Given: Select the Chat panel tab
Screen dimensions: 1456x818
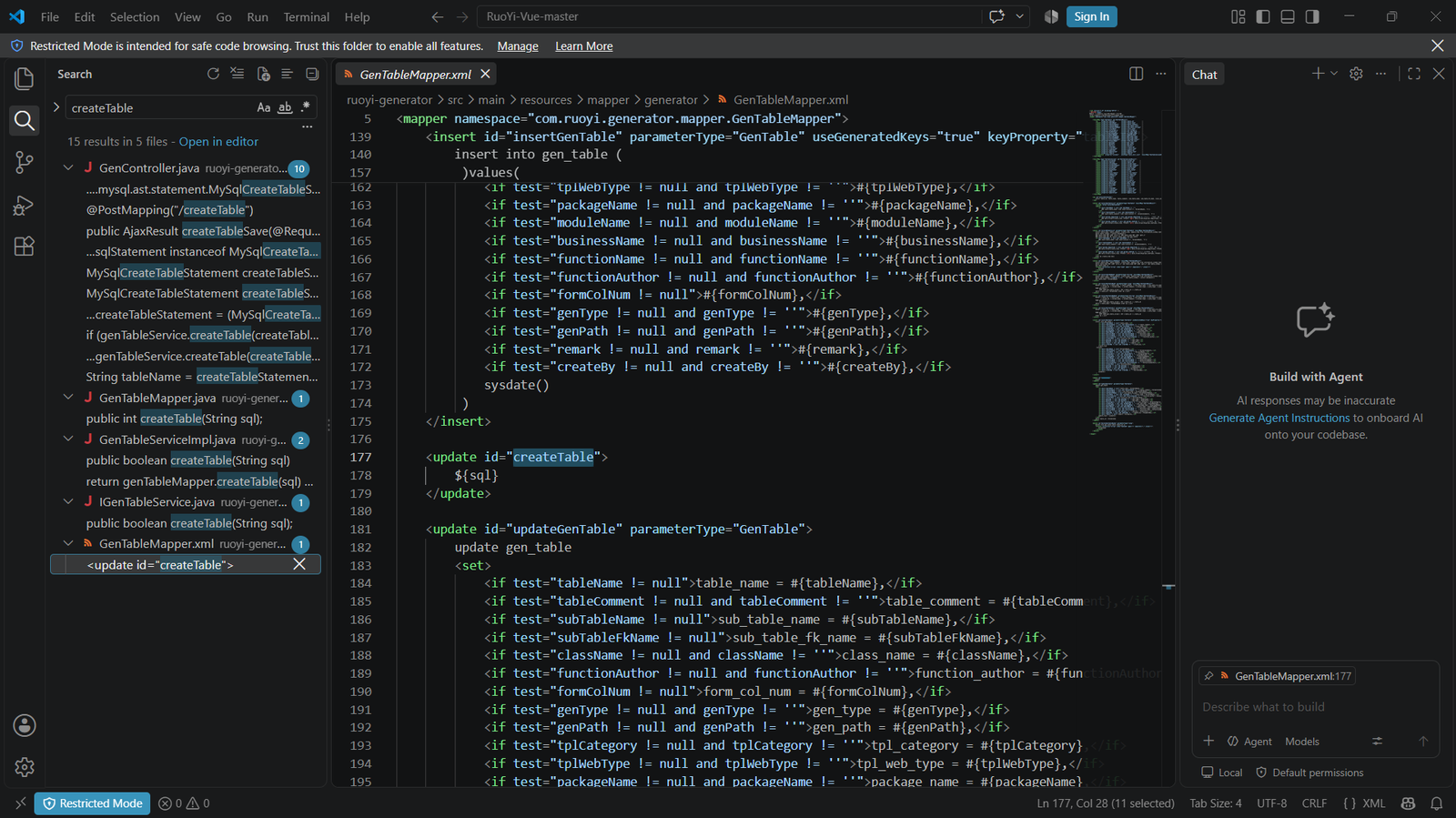Looking at the screenshot, I should (1204, 75).
